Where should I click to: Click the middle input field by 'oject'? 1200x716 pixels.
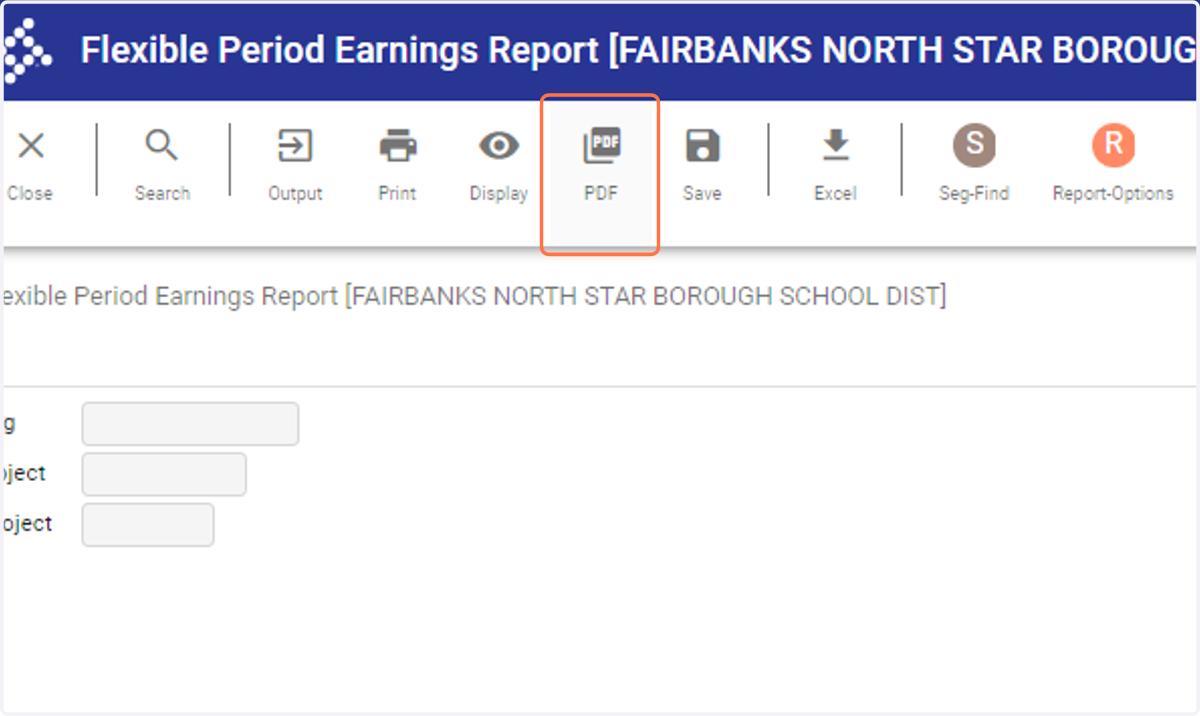pyautogui.click(x=164, y=474)
